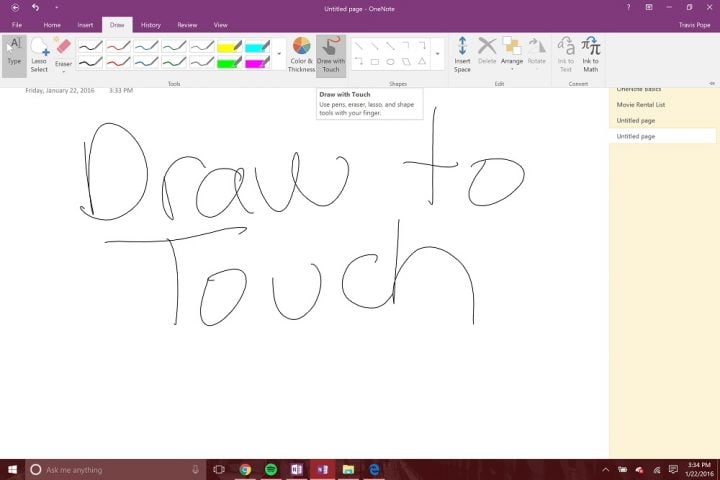Pick the thick green pen, bottom row
The height and width of the screenshot is (480, 720).
tap(174, 62)
